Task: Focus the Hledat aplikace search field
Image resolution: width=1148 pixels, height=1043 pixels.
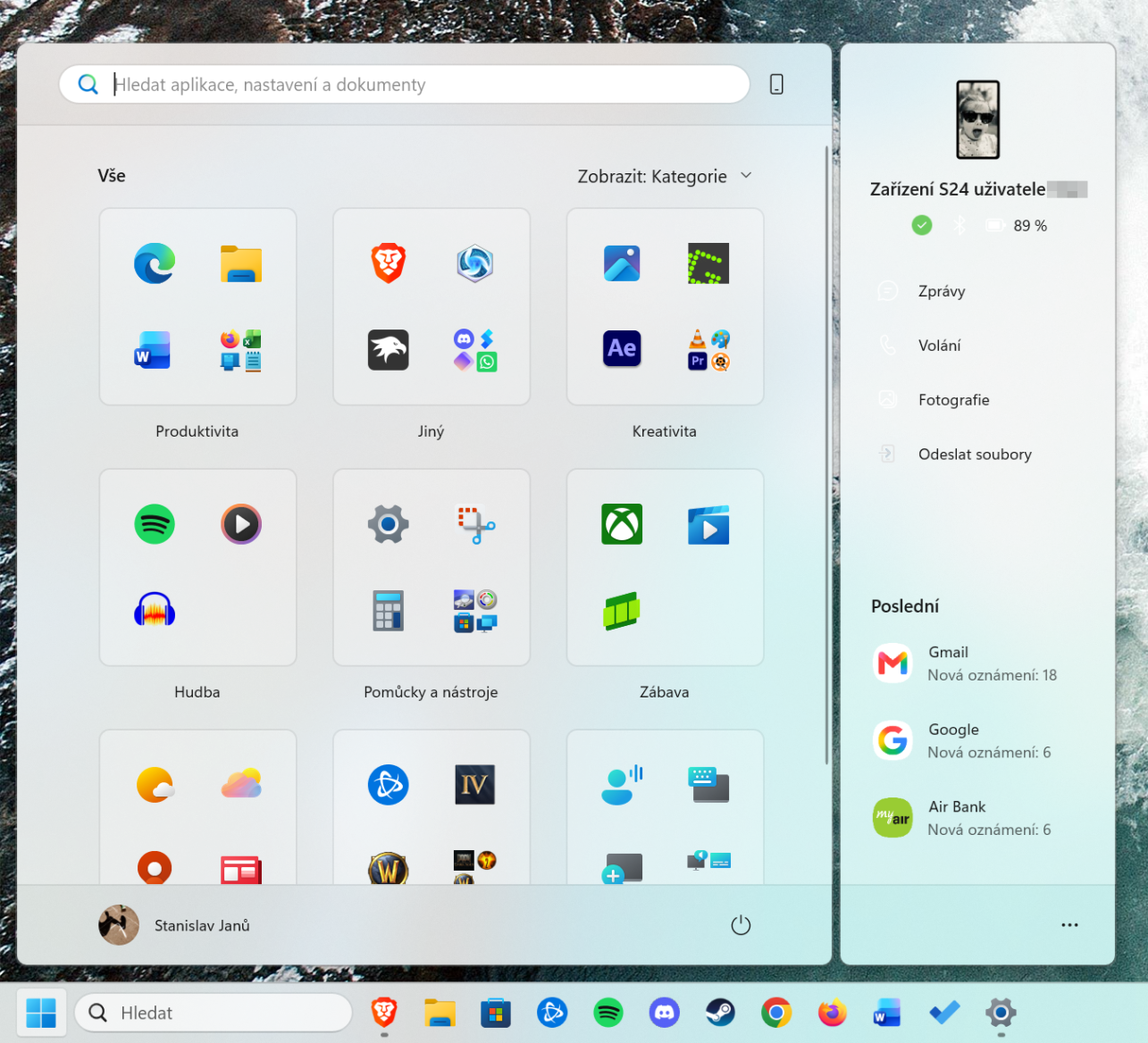Action: [x=404, y=84]
